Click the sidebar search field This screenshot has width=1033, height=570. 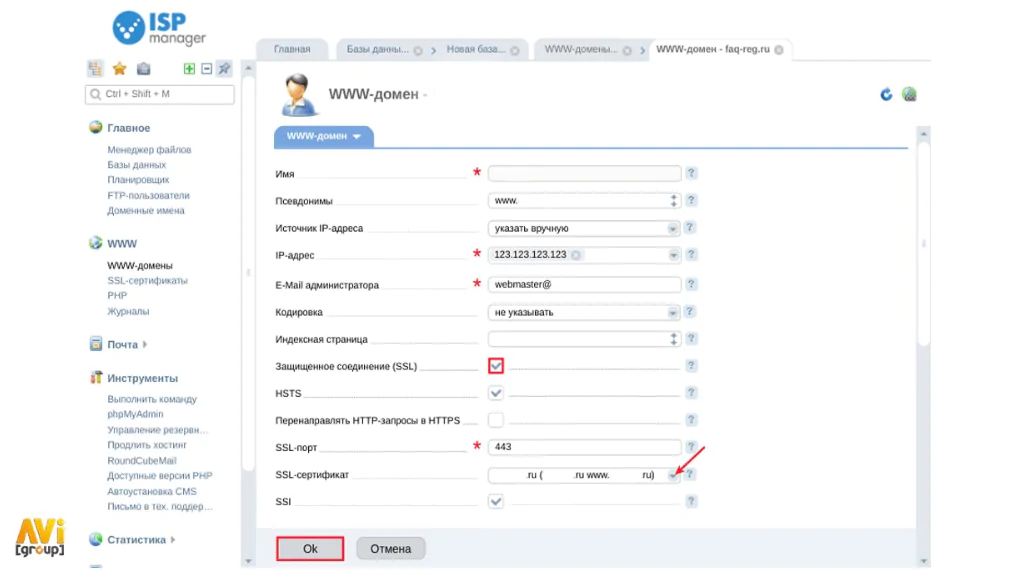(x=159, y=94)
